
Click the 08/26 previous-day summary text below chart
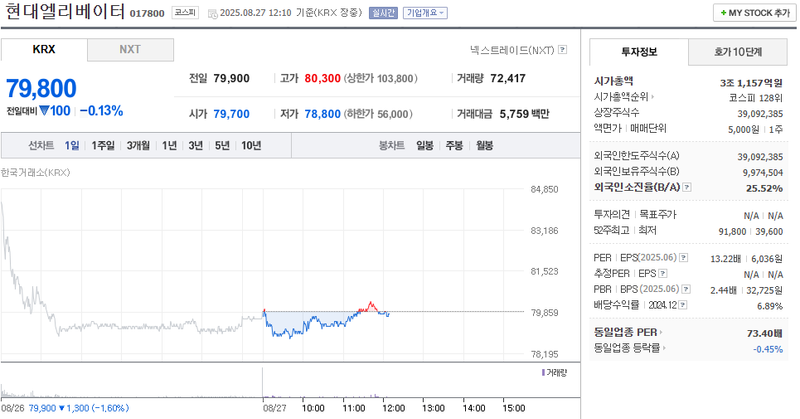[65, 408]
